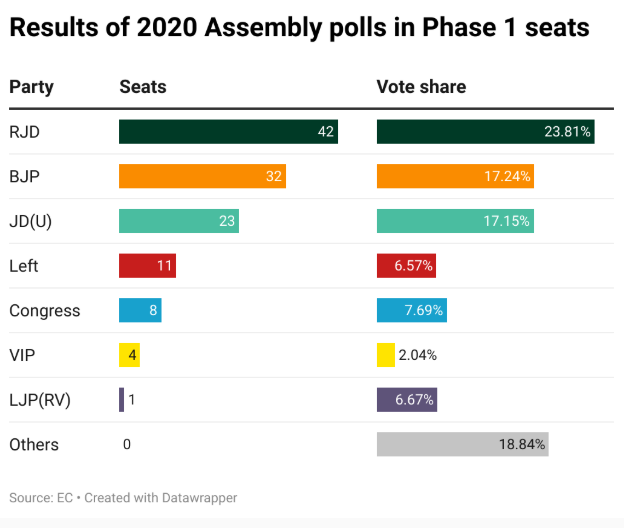Click the LJP(RV) purple vote share bar
Image resolution: width=624 pixels, height=528 pixels.
(x=407, y=400)
